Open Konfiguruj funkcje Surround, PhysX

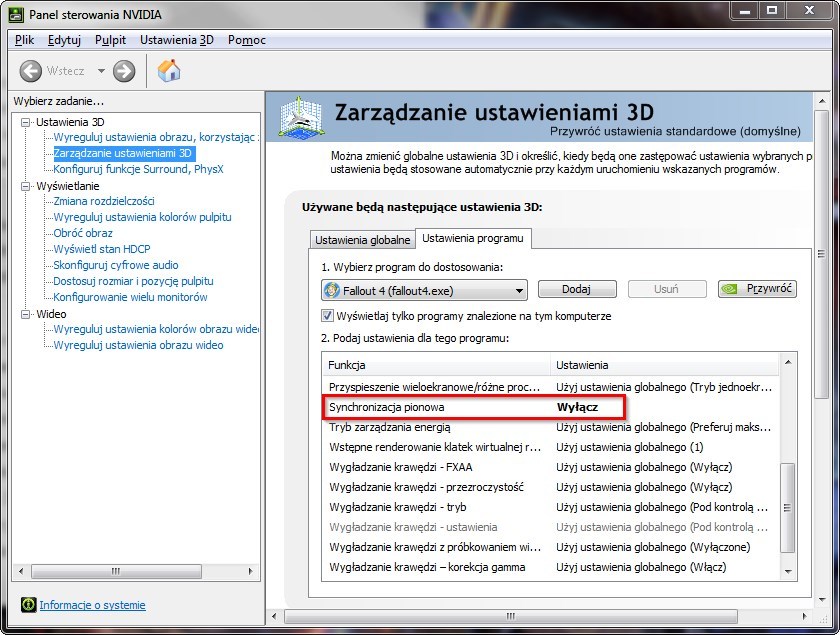pos(138,169)
